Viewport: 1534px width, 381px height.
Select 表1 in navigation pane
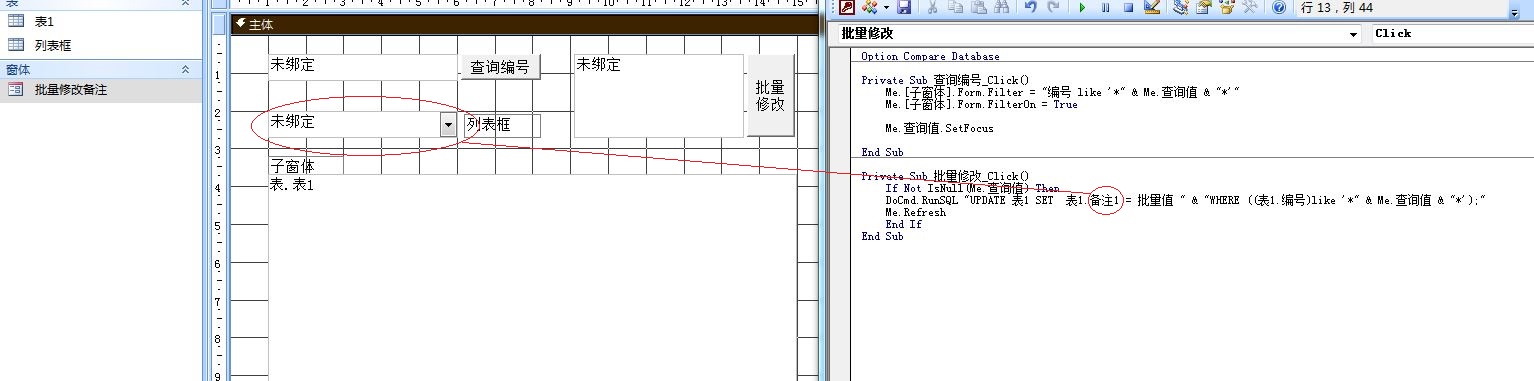(44, 21)
